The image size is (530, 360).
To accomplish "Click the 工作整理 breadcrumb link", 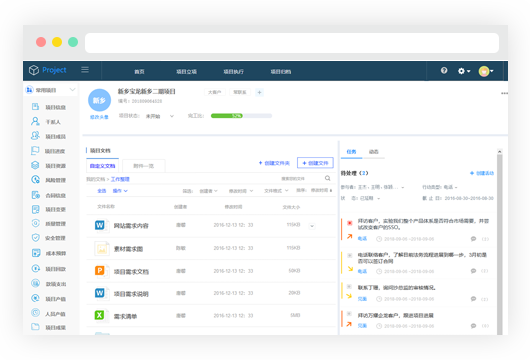I will coord(120,179).
